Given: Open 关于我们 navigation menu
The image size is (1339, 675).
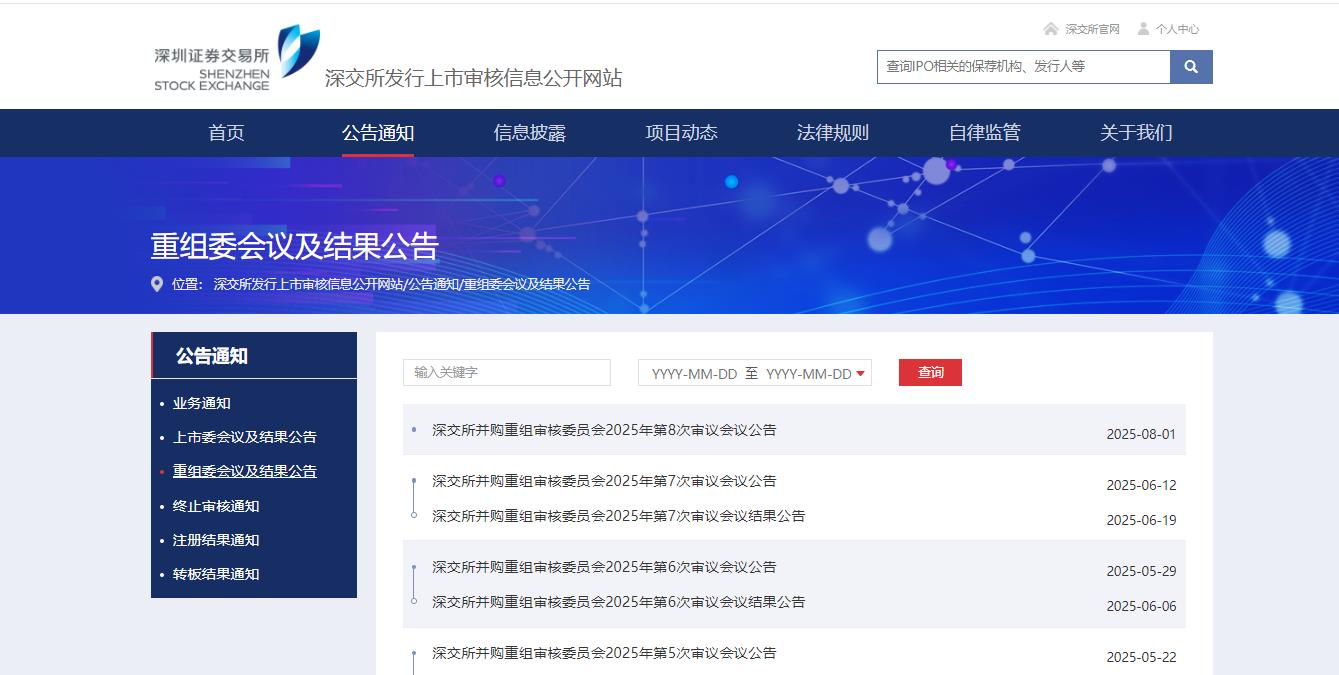Looking at the screenshot, I should 1136,133.
